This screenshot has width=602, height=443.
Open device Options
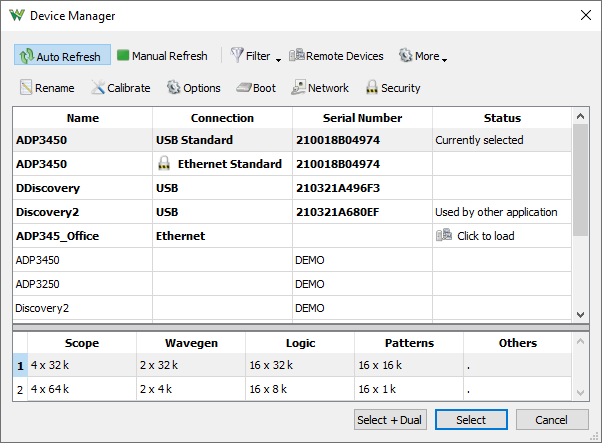click(193, 88)
